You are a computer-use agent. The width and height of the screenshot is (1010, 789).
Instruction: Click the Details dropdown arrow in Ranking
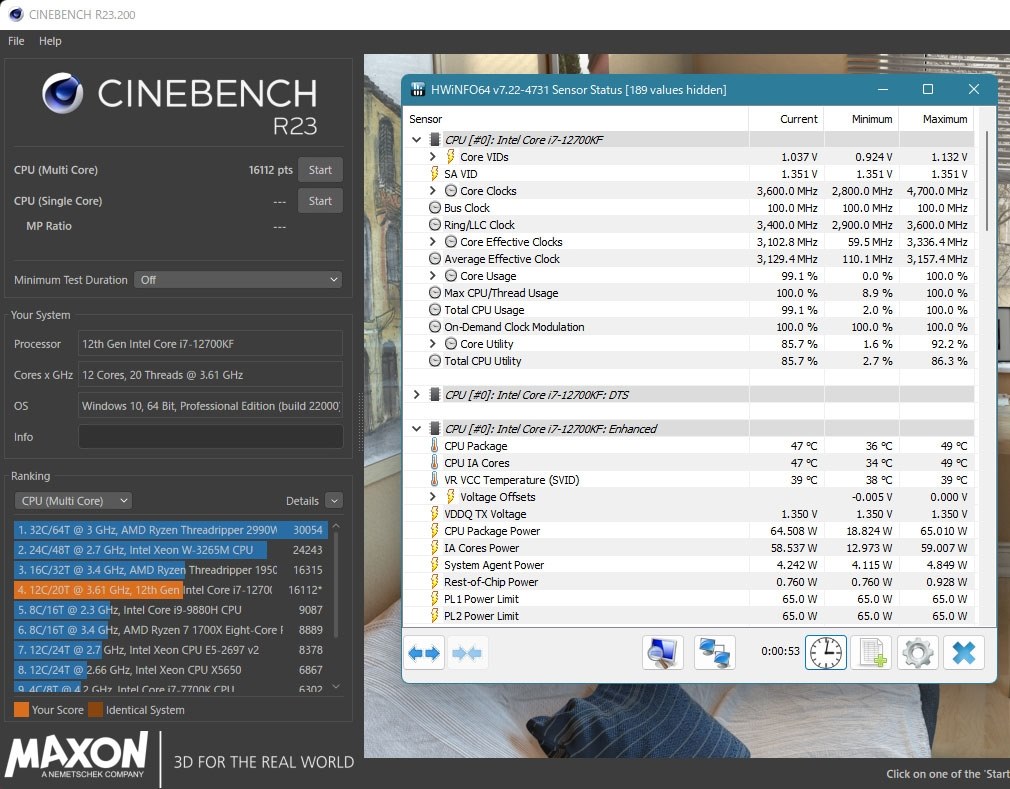pos(334,500)
